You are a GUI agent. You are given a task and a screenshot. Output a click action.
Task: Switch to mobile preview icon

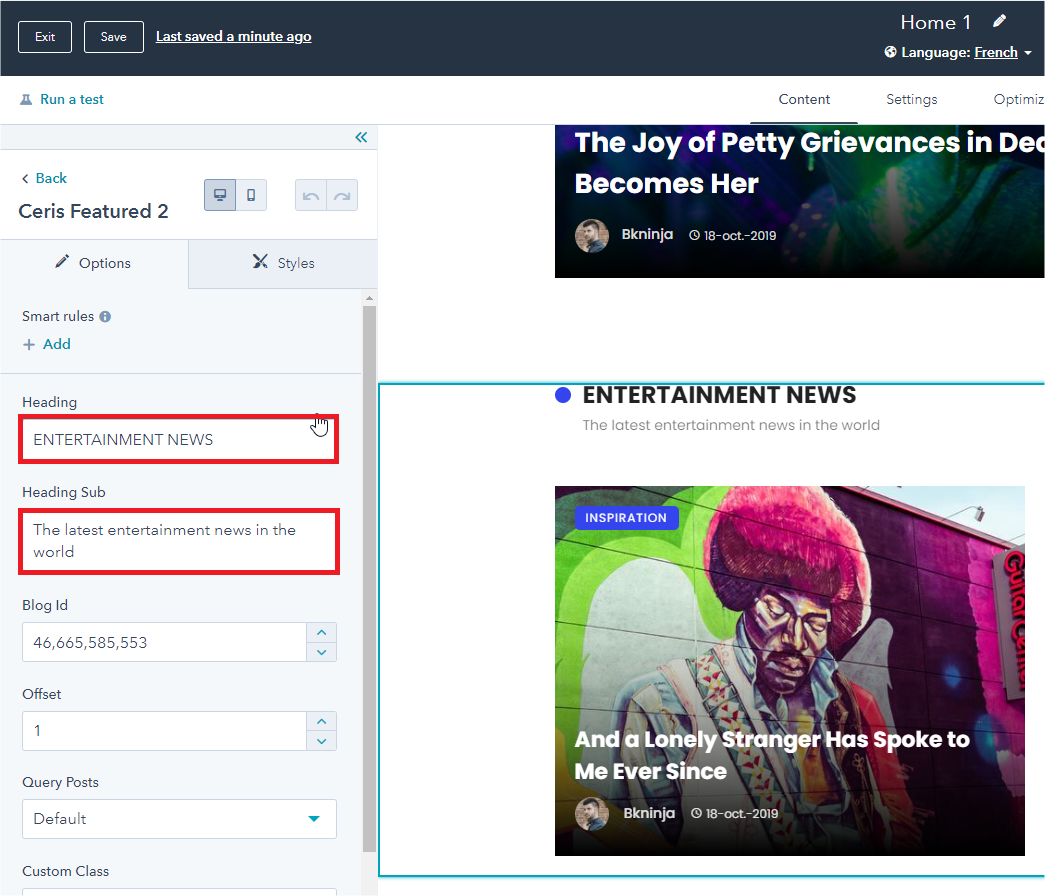coord(251,195)
